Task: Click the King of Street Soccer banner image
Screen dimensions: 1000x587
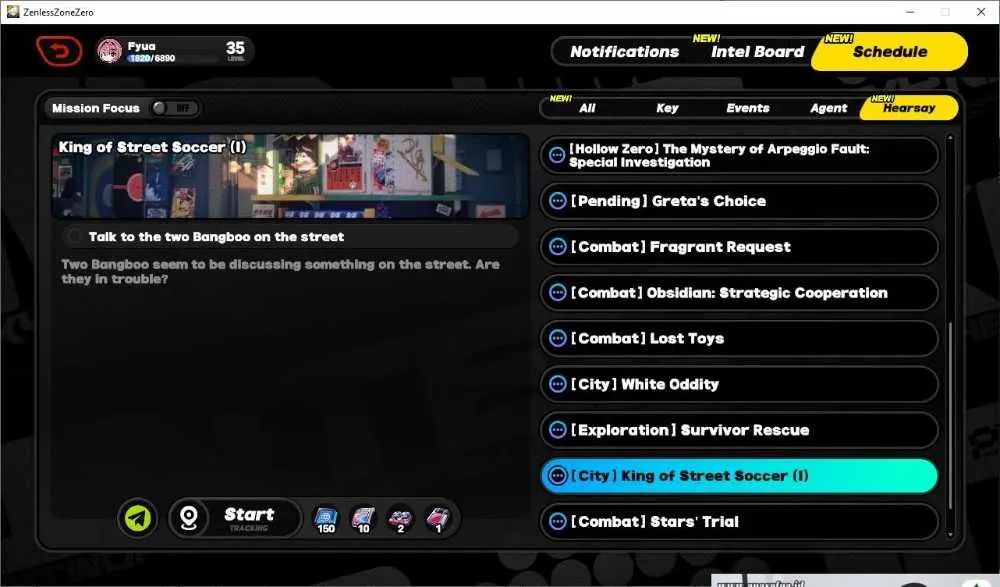Action: coord(290,176)
